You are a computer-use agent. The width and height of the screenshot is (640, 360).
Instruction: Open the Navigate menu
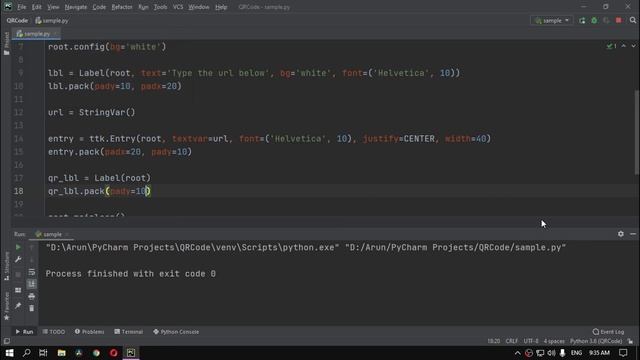coord(76,7)
